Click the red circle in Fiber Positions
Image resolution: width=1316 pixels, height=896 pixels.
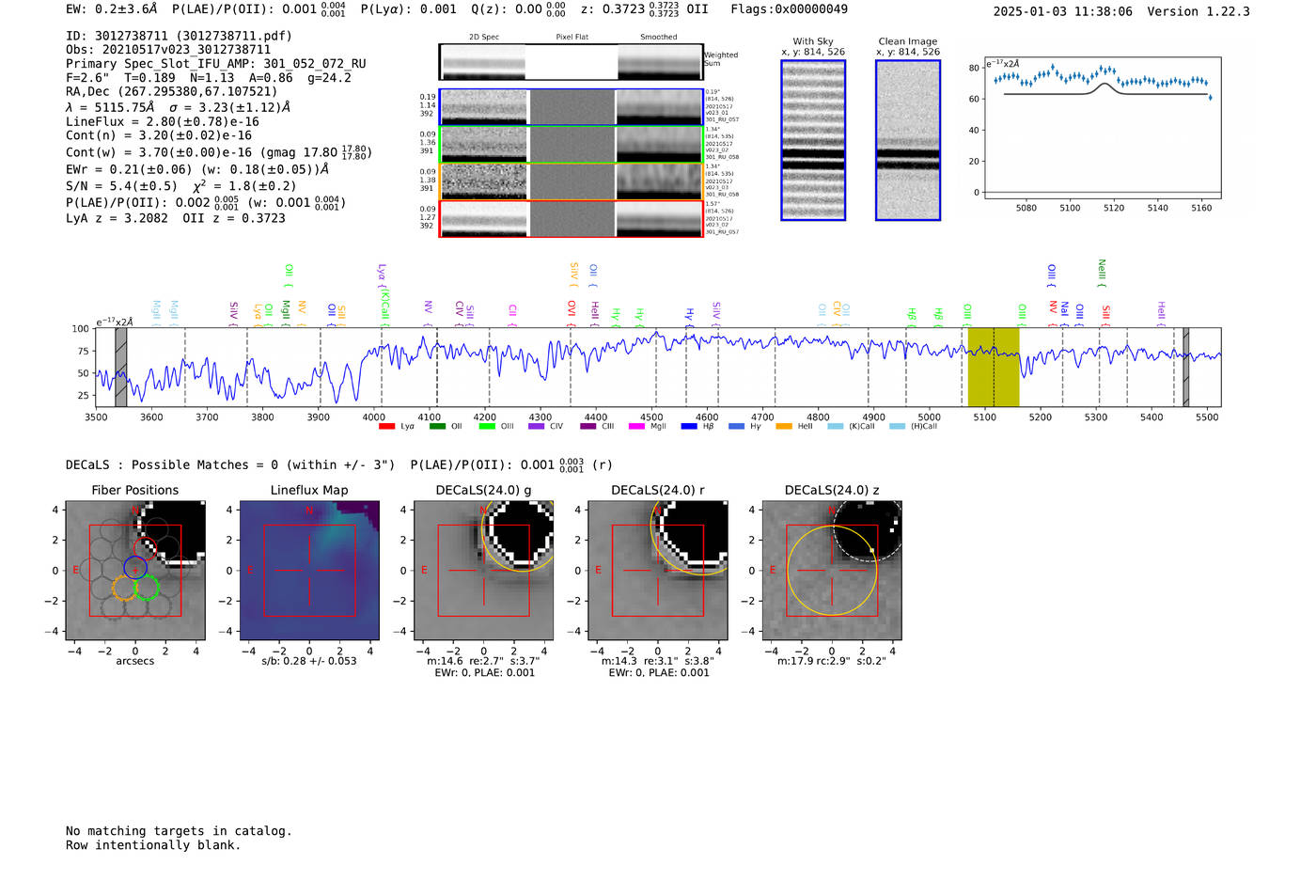click(x=144, y=548)
